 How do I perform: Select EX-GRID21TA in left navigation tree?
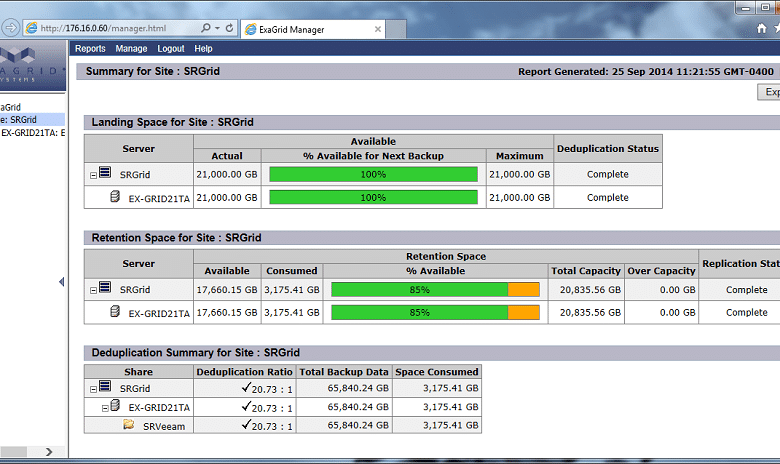(x=32, y=133)
